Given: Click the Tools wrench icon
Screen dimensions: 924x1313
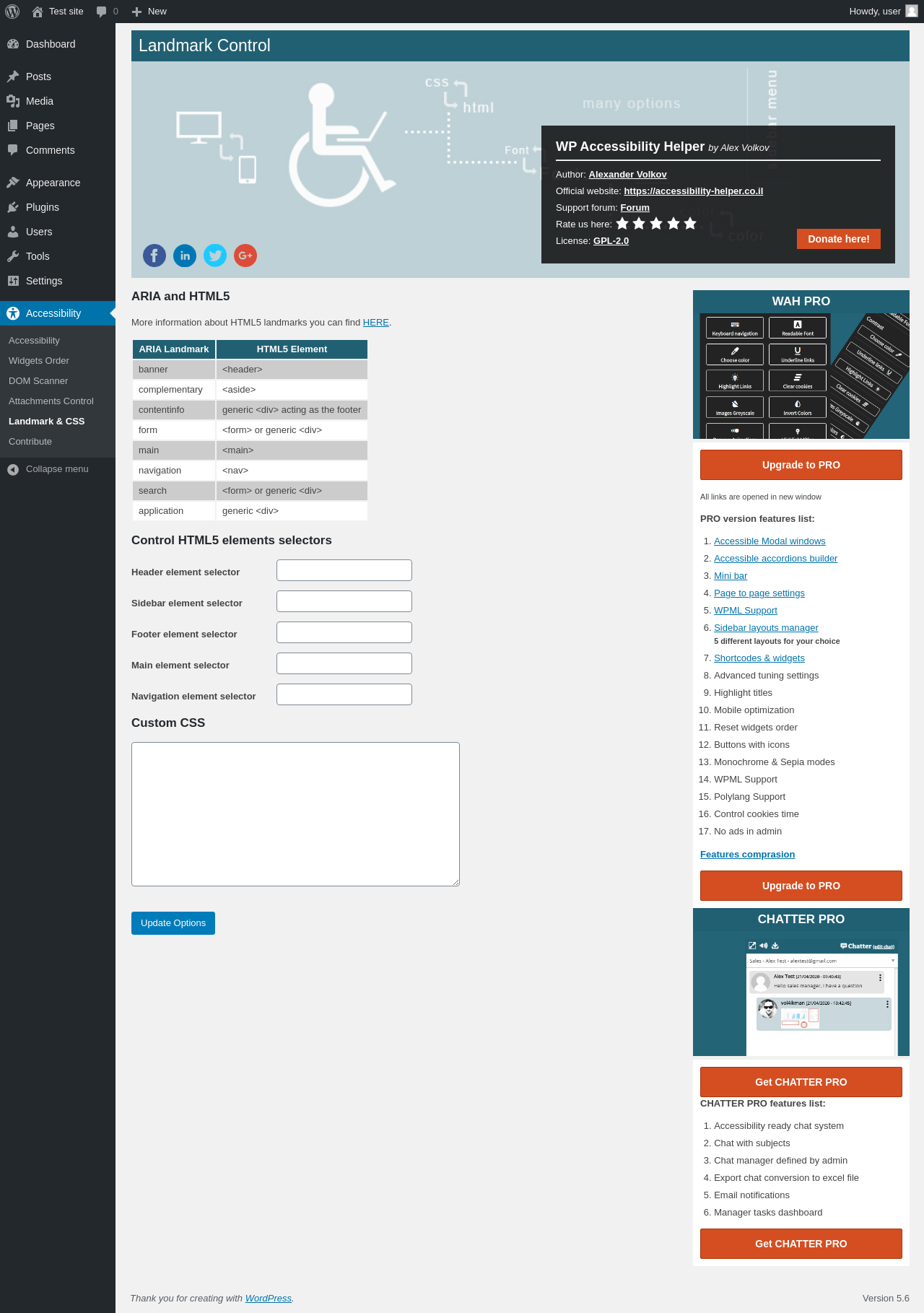Looking at the screenshot, I should (x=13, y=256).
